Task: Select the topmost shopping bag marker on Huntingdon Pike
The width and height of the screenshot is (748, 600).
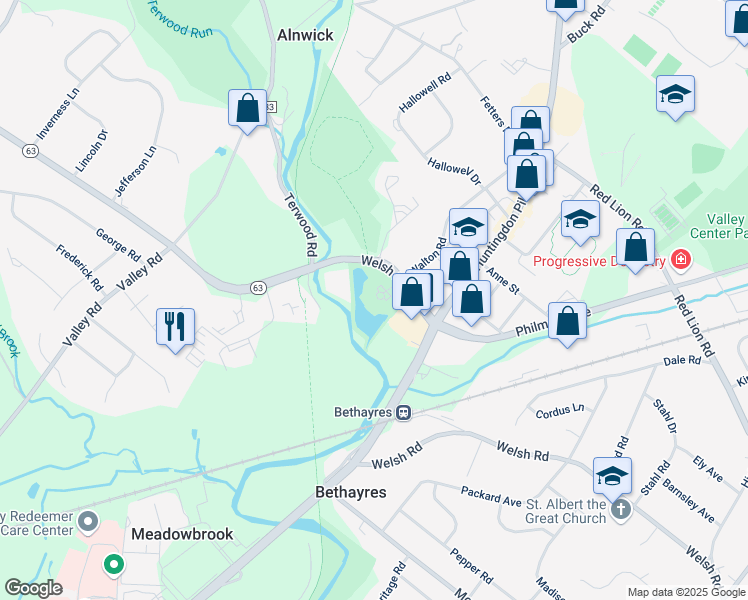Action: click(x=530, y=125)
